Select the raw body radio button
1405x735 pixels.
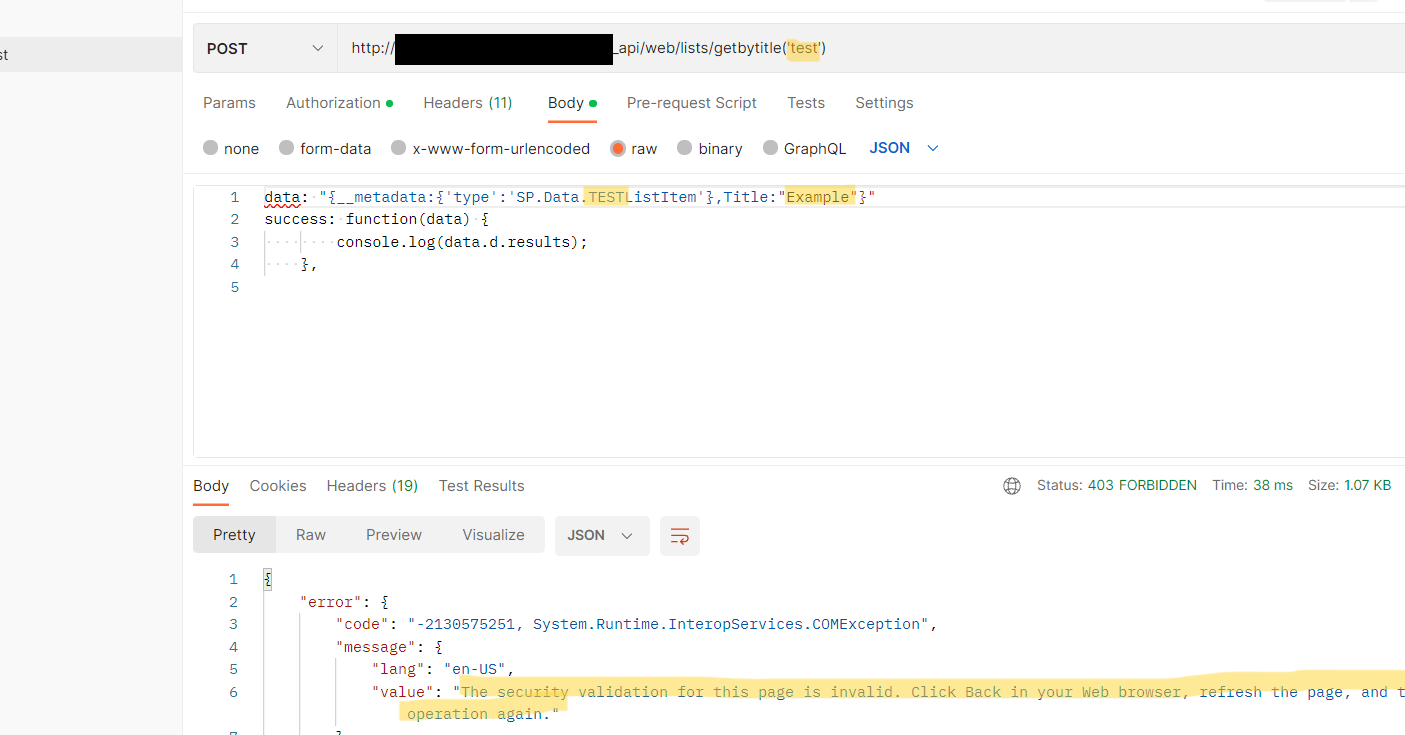click(x=618, y=148)
